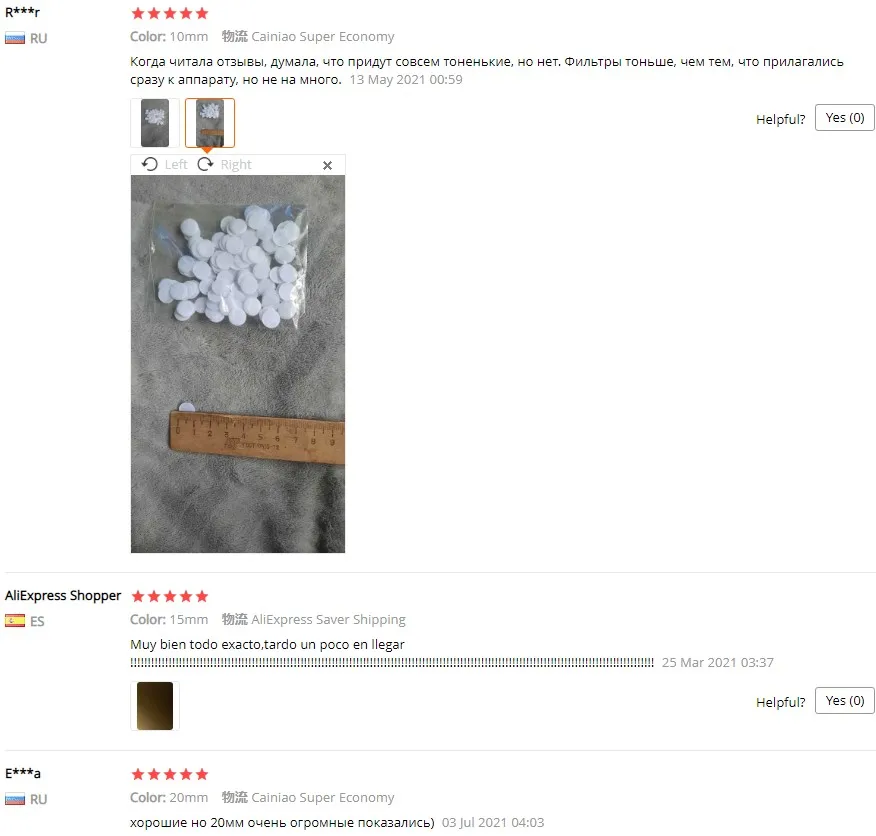The image size is (876, 836).
Task: Click five-star rating on R***r's review
Action: (170, 13)
